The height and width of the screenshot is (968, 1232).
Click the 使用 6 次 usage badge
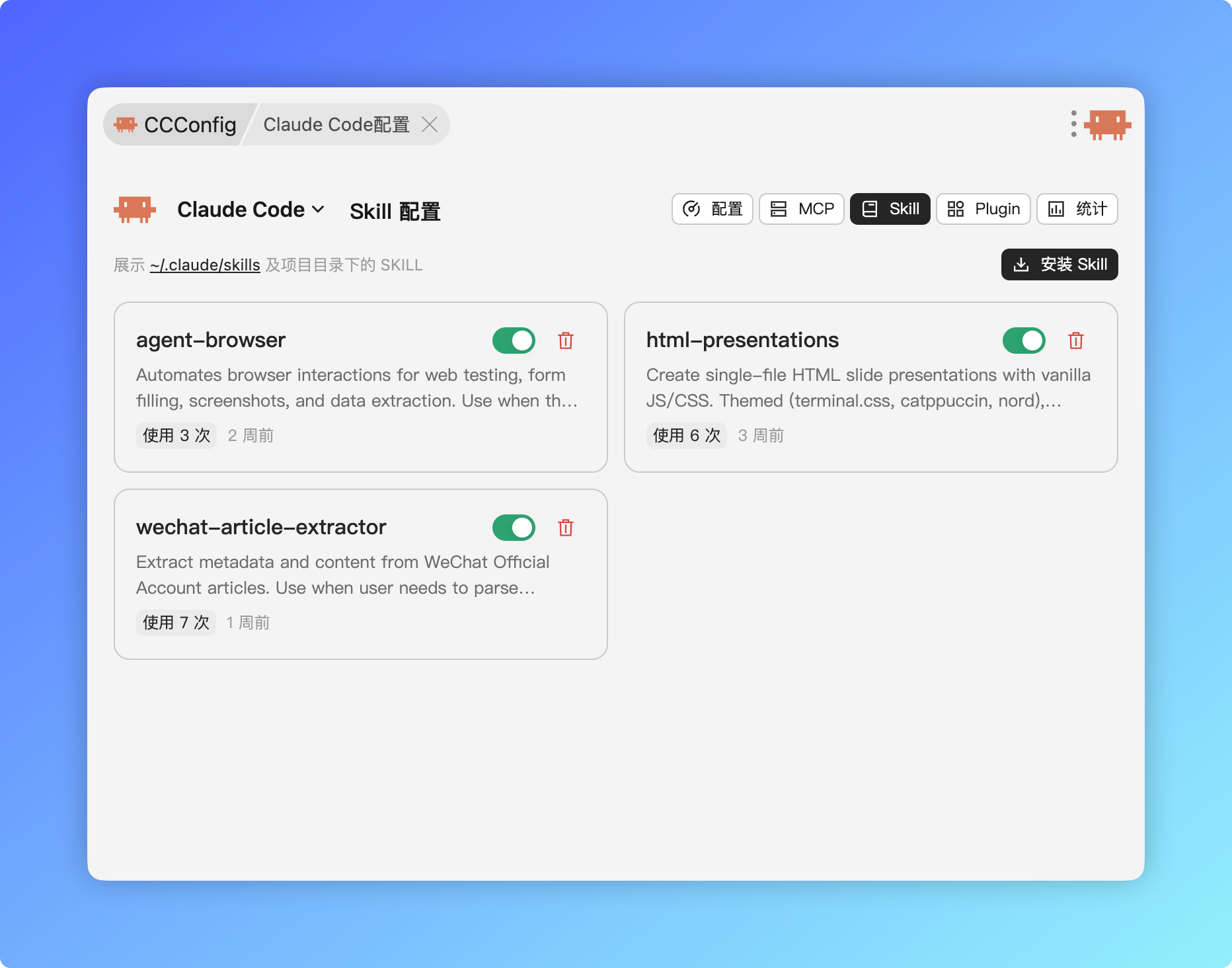[x=687, y=436]
